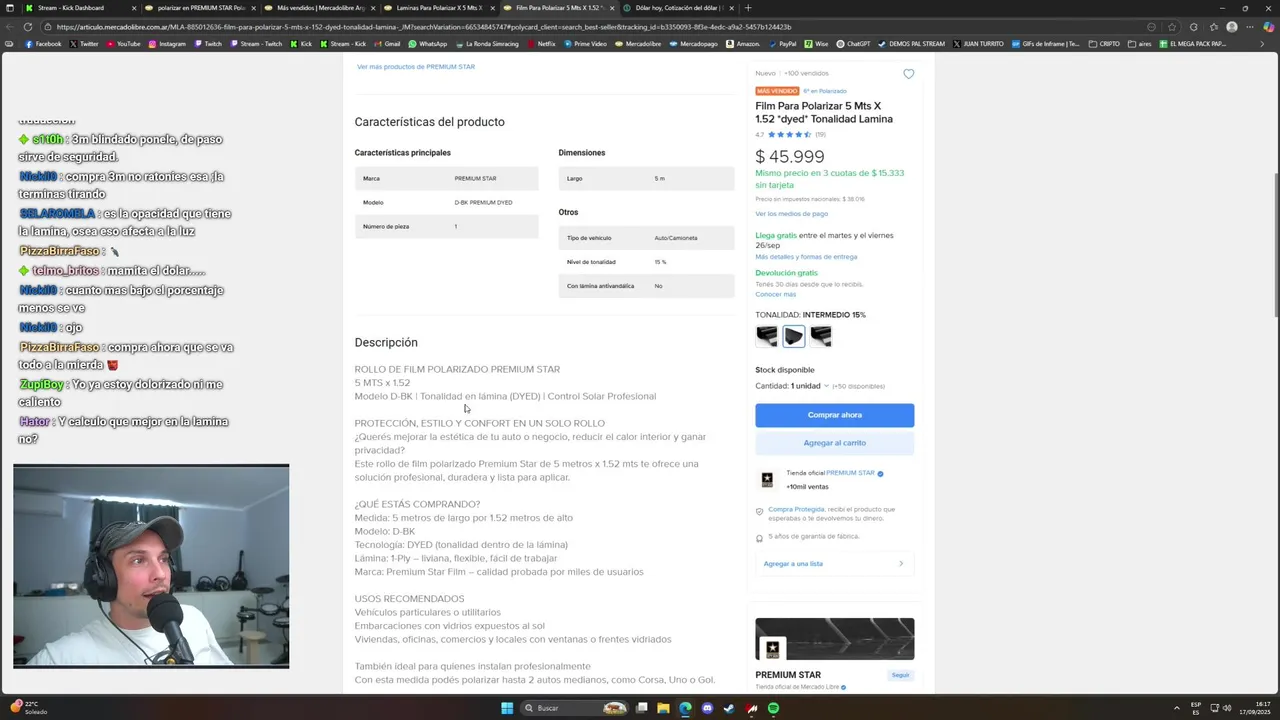Click the page vertical scrollbar thumb
Image resolution: width=1280 pixels, height=720 pixels.
[1275, 245]
